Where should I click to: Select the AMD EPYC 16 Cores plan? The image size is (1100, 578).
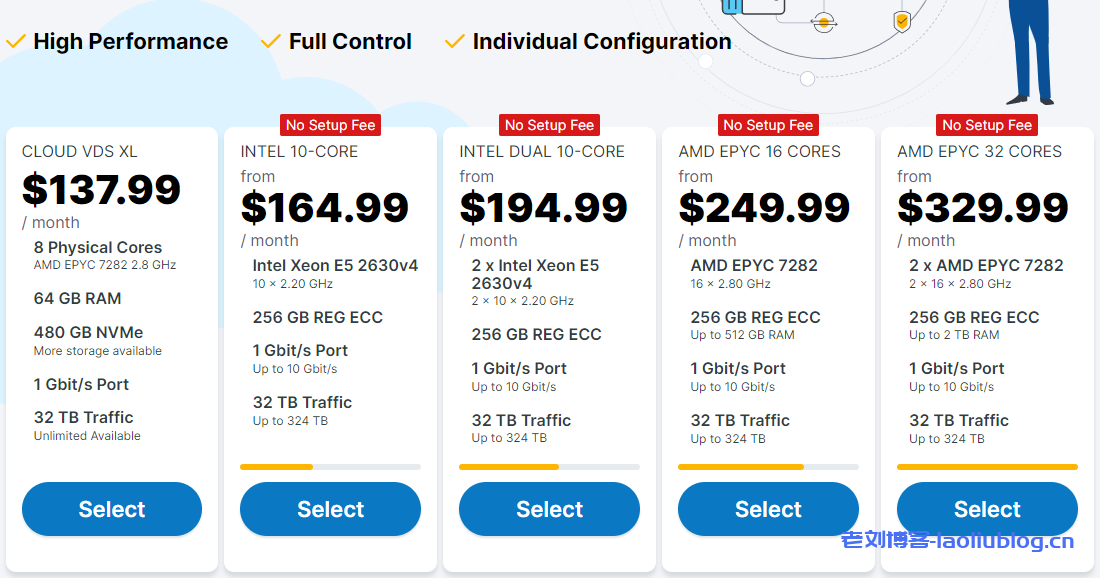tap(768, 509)
